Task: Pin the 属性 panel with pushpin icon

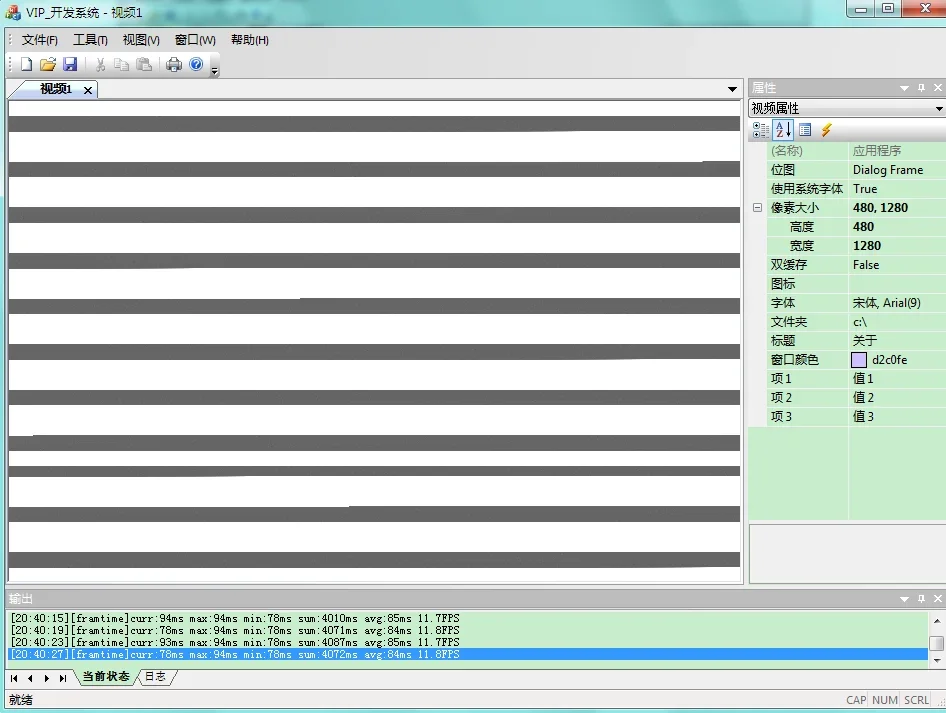Action: pyautogui.click(x=921, y=88)
